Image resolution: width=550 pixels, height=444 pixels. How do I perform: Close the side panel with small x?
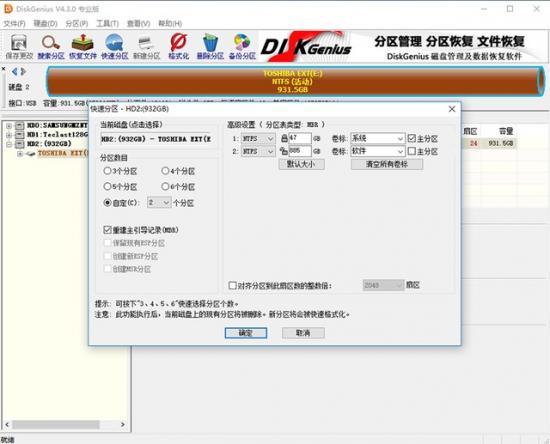3,69
